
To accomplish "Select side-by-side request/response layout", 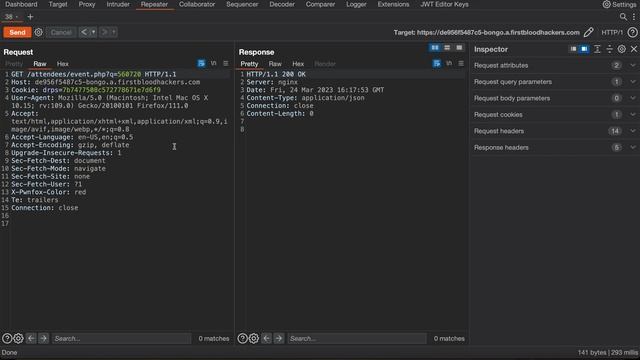I will (x=435, y=48).
